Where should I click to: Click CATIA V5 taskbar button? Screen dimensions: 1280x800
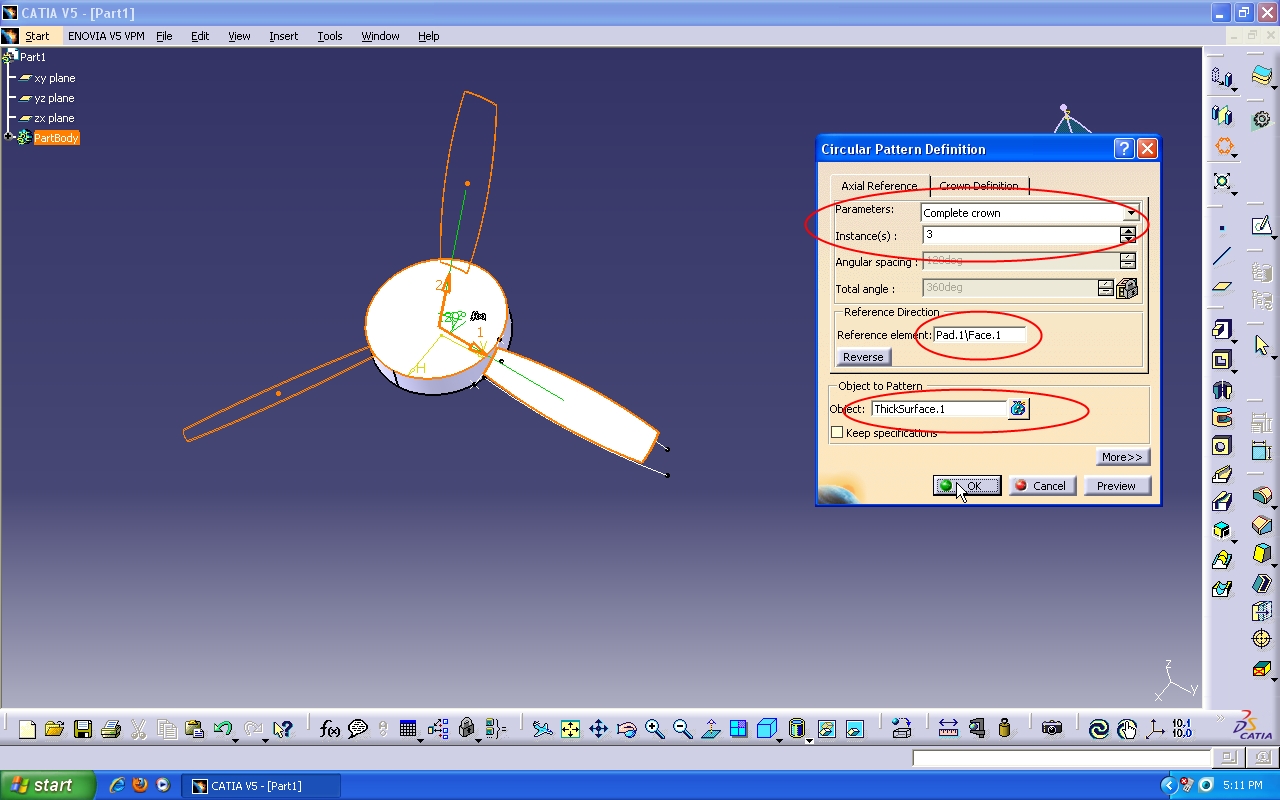pyautogui.click(x=262, y=786)
